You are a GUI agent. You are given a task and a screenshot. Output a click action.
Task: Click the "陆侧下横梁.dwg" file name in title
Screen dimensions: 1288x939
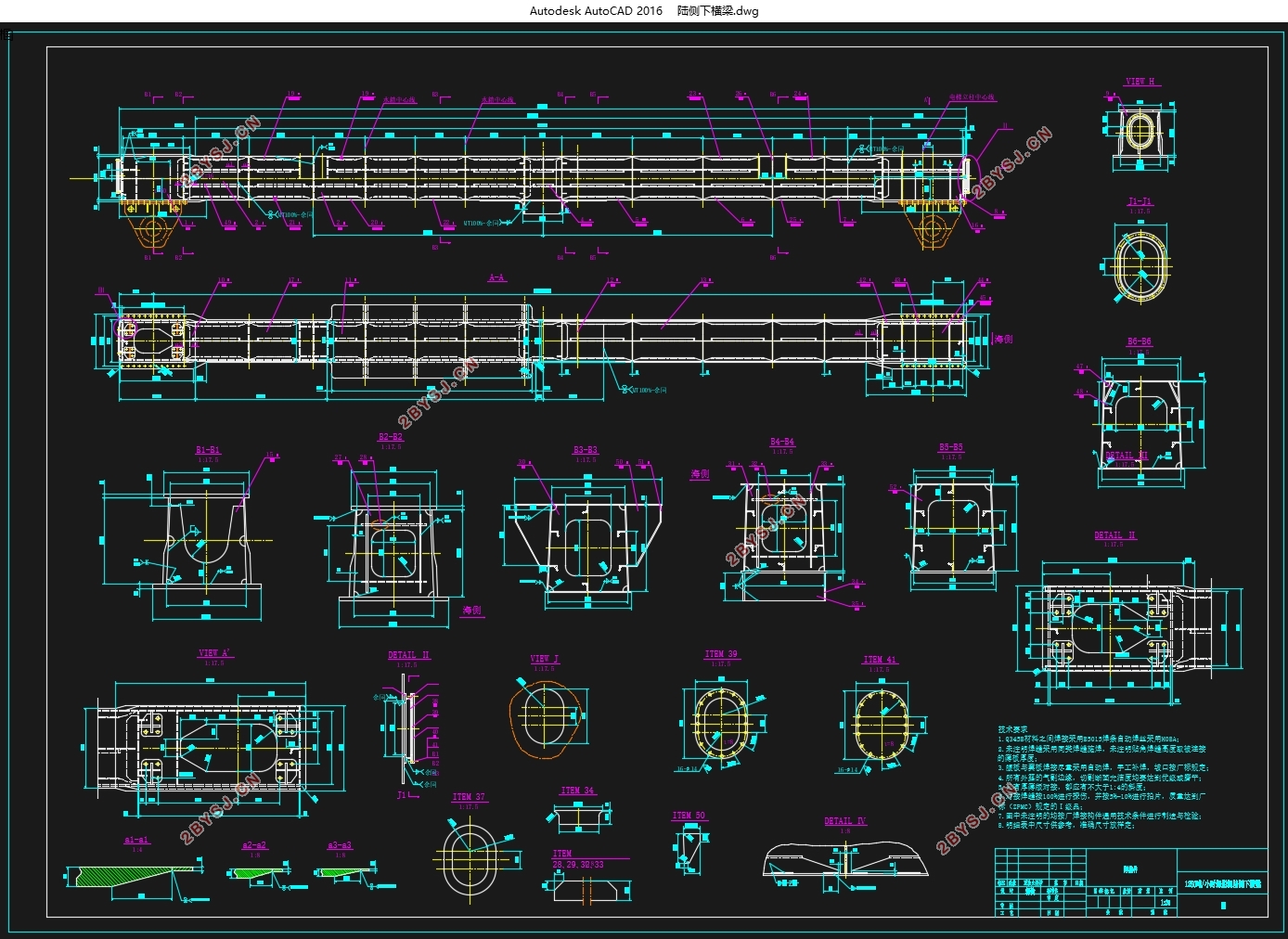[717, 11]
